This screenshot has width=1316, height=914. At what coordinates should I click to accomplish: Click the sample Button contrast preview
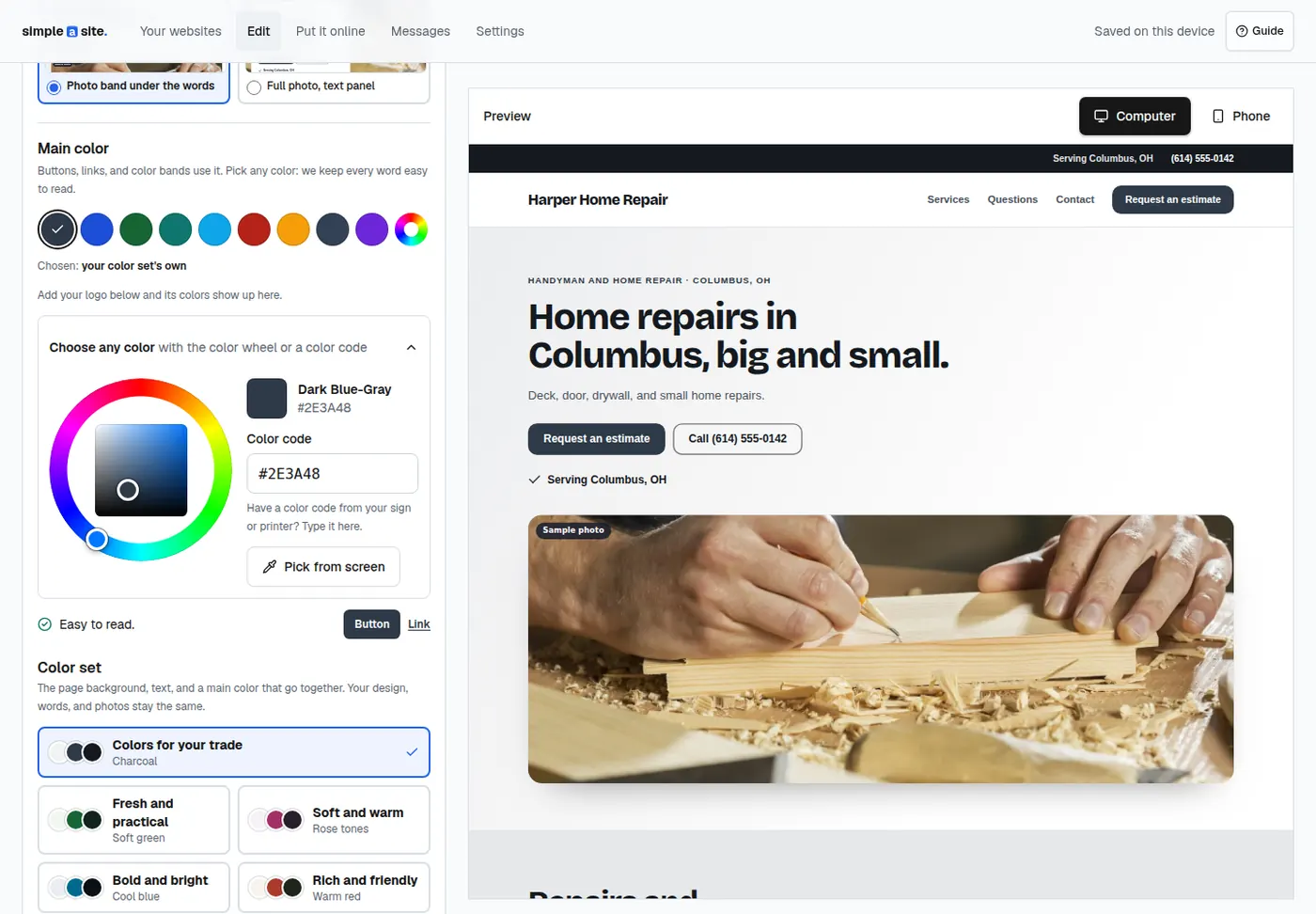[371, 624]
